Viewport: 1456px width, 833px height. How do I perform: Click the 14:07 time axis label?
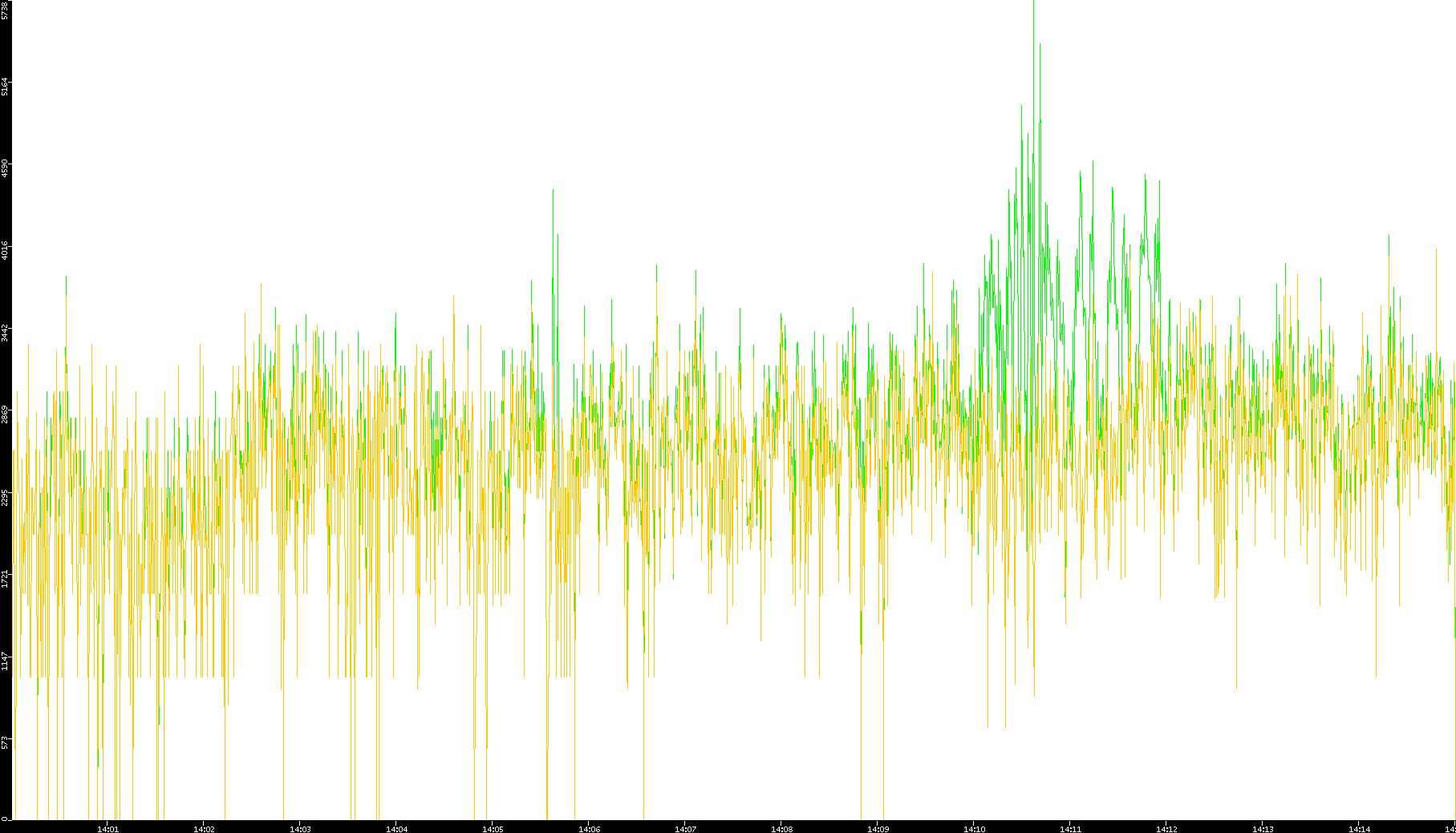[x=685, y=829]
